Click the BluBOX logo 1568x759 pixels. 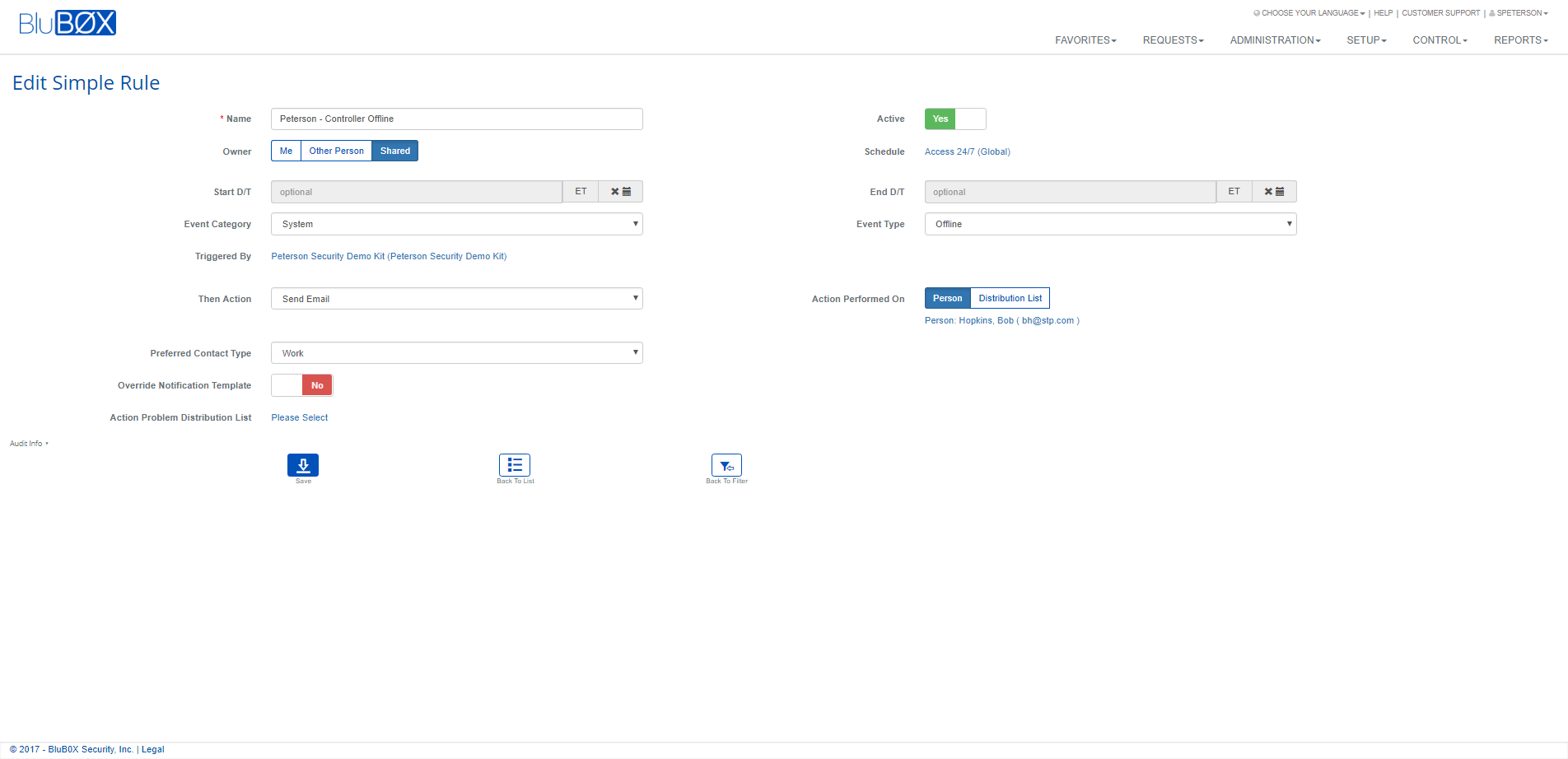click(x=68, y=23)
